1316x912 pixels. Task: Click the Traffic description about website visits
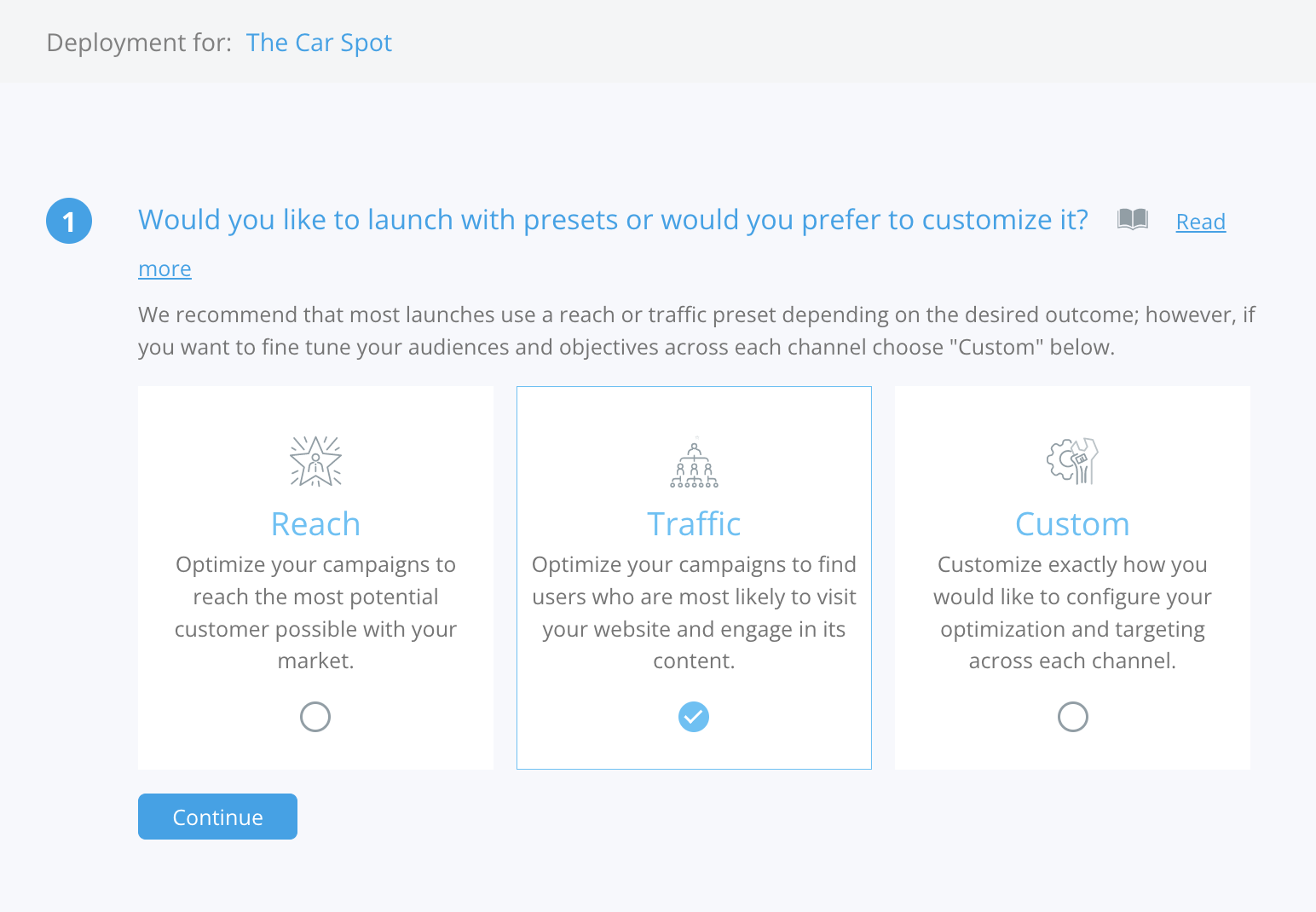[694, 613]
